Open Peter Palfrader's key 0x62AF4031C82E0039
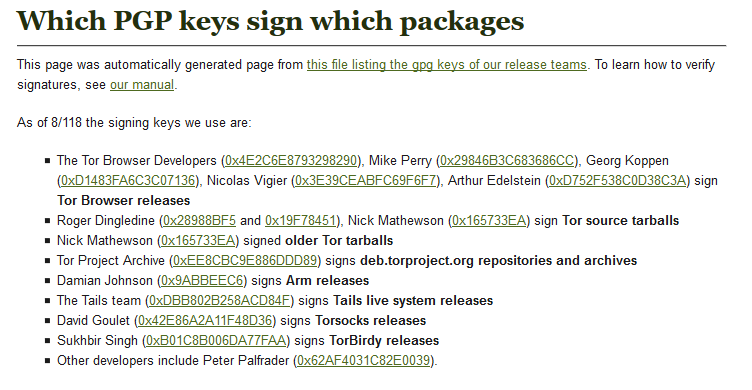The height and width of the screenshot is (390, 752). (x=364, y=361)
